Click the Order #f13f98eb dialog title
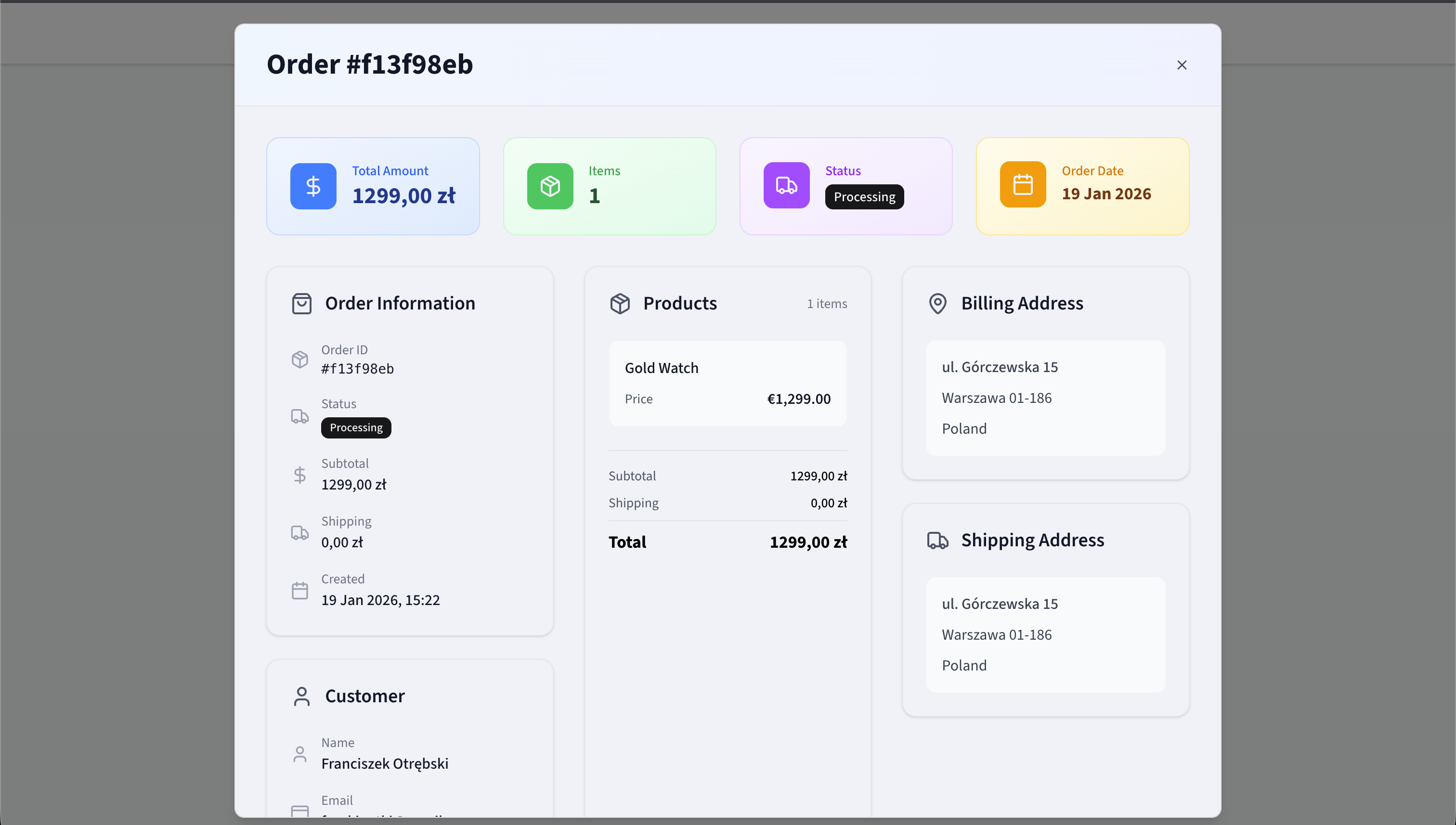Viewport: 1456px width, 825px height. pyautogui.click(x=369, y=64)
